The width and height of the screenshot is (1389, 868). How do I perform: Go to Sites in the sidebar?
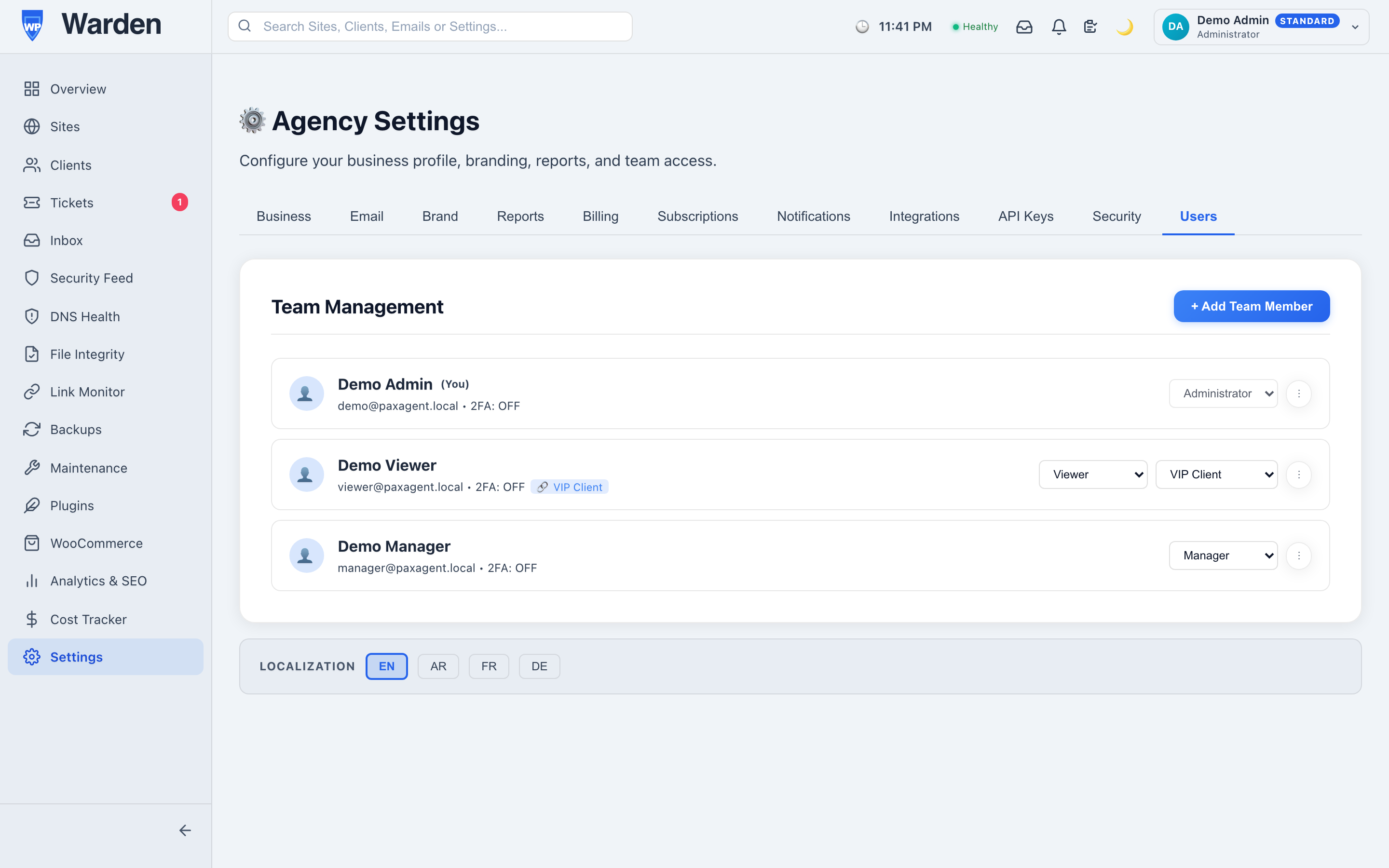(x=106, y=126)
